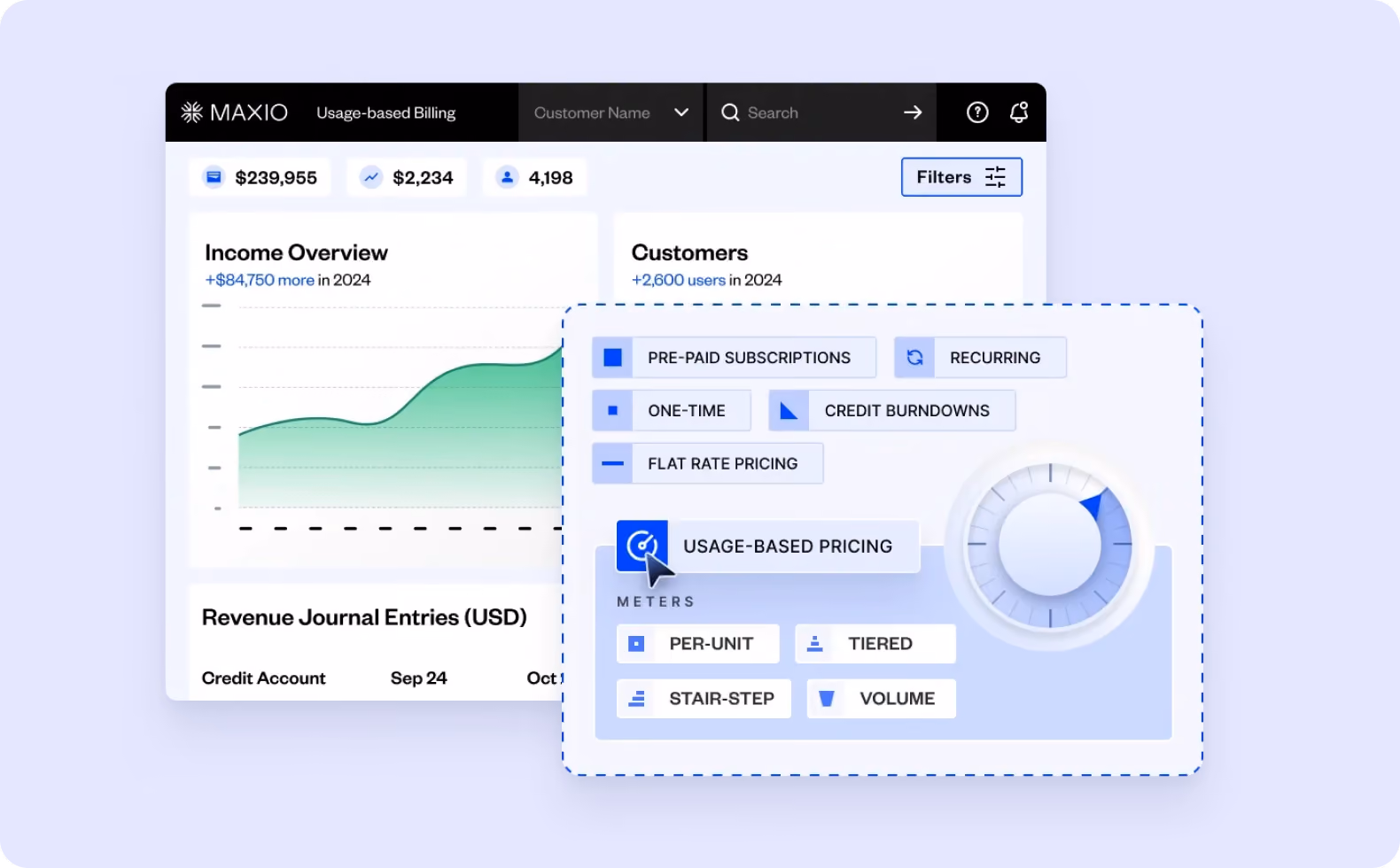This screenshot has height=868, width=1400.
Task: Open the Filters button
Action: pyautogui.click(x=961, y=177)
